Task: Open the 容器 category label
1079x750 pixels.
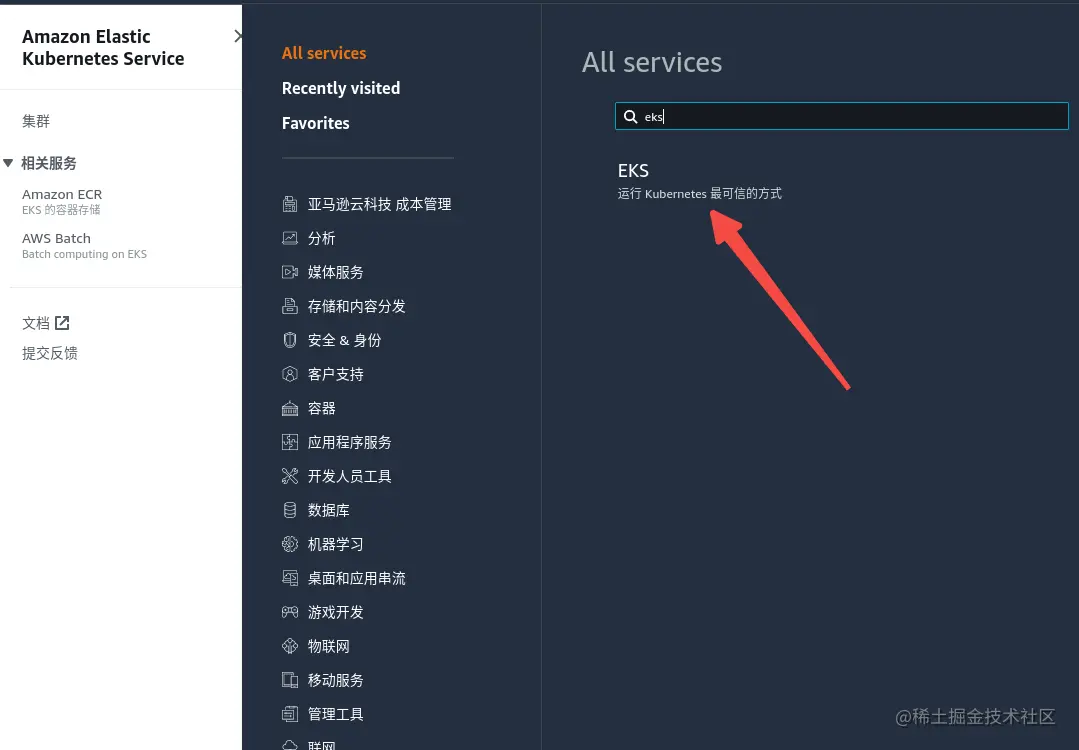Action: click(x=321, y=408)
